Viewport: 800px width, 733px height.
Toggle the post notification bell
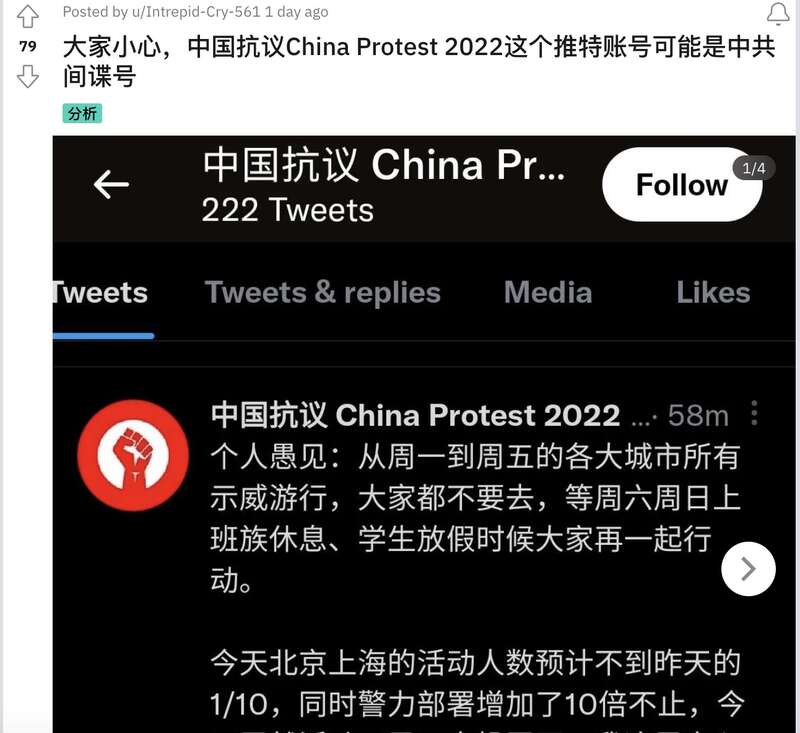point(778,14)
